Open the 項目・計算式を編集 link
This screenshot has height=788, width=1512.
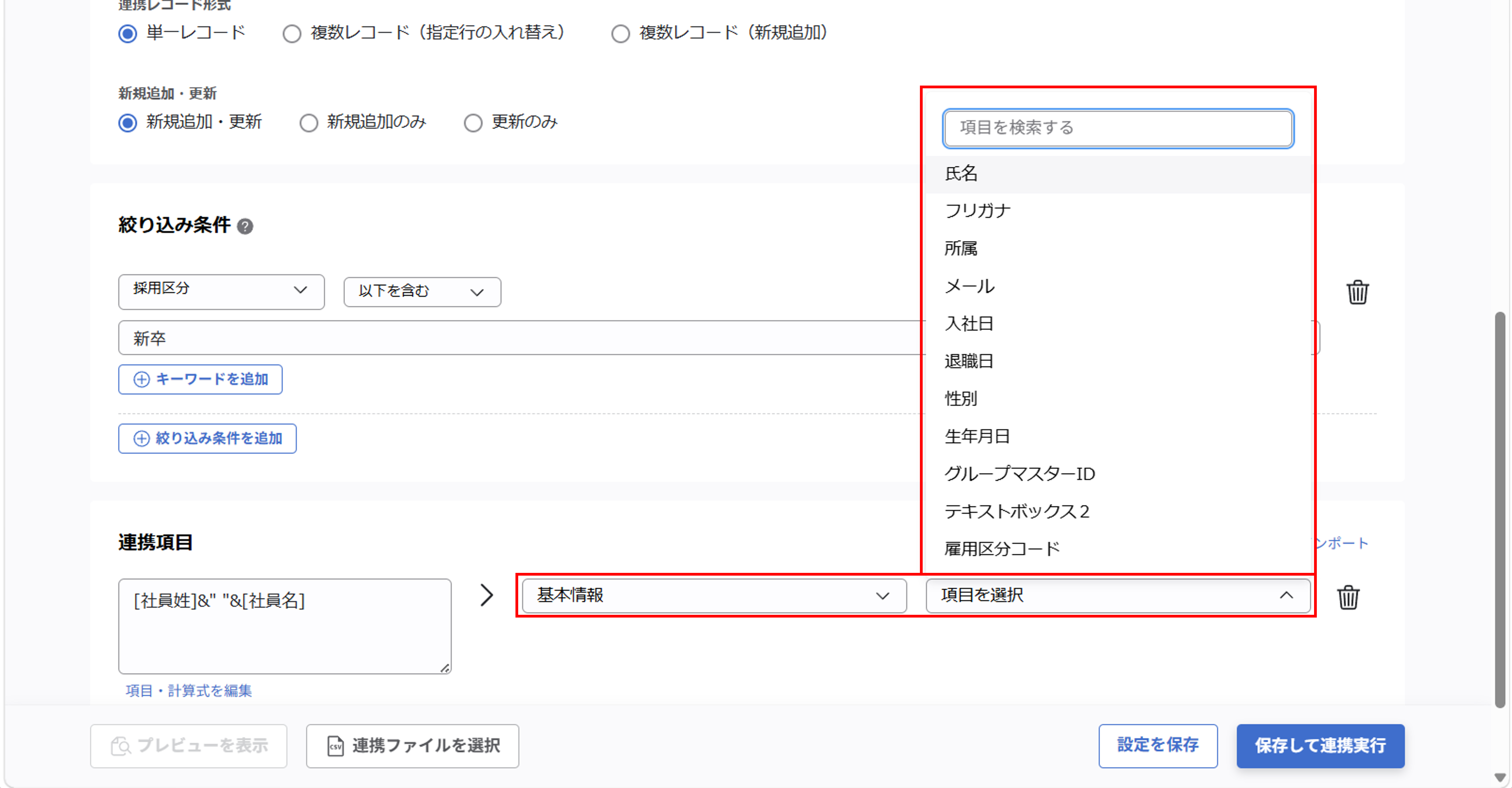pos(188,690)
